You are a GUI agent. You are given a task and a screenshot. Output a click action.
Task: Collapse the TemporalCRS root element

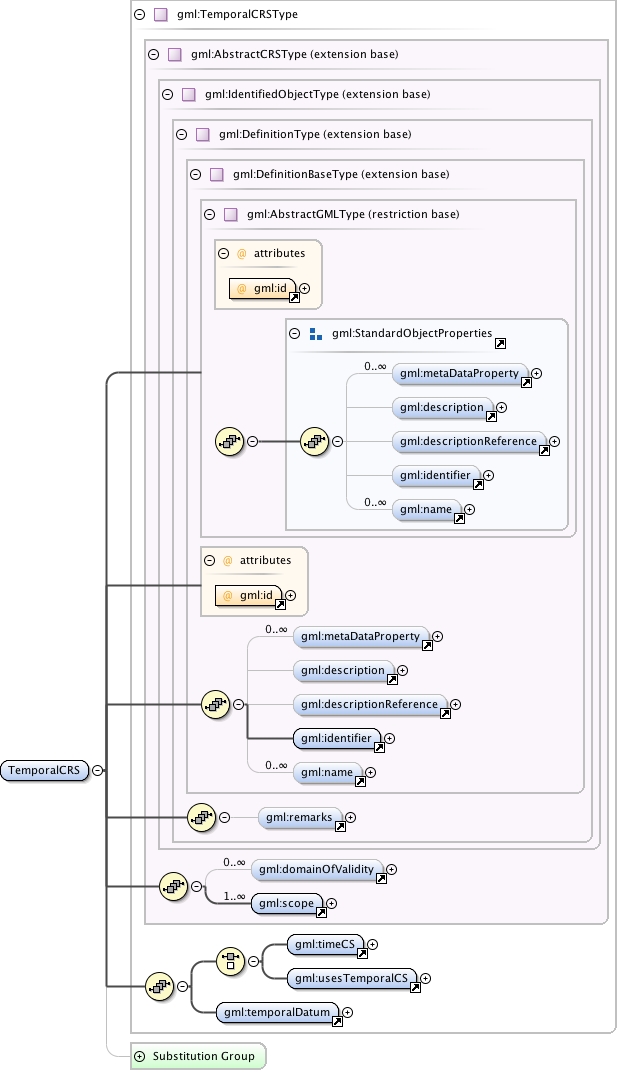(97, 771)
